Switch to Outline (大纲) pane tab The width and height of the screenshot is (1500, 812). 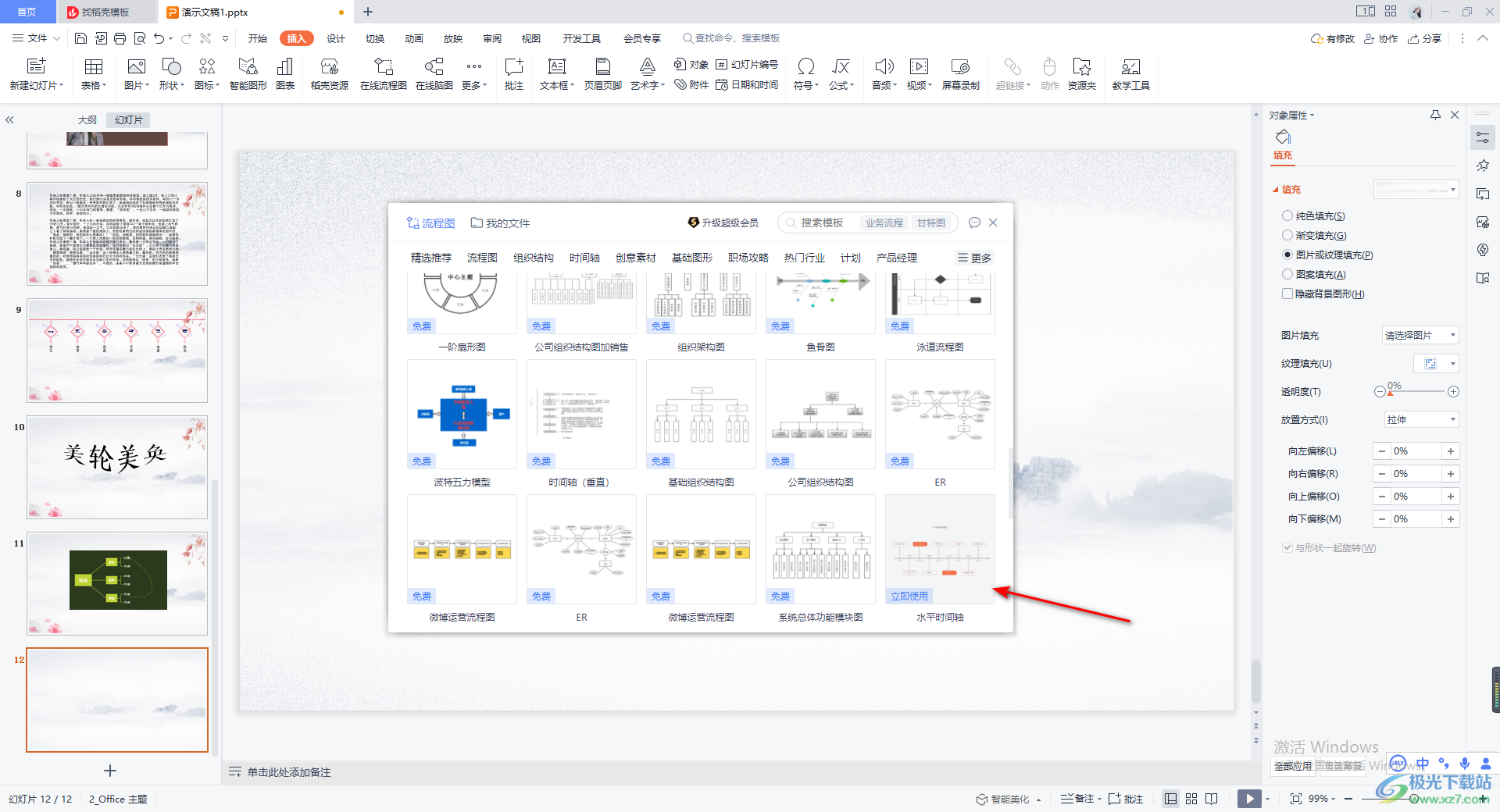click(87, 120)
